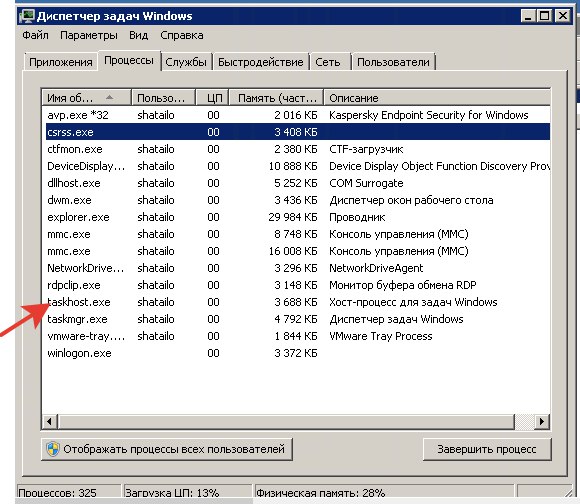Click the Task Manager title bar icon
This screenshot has width=580, height=504.
[x=27, y=16]
